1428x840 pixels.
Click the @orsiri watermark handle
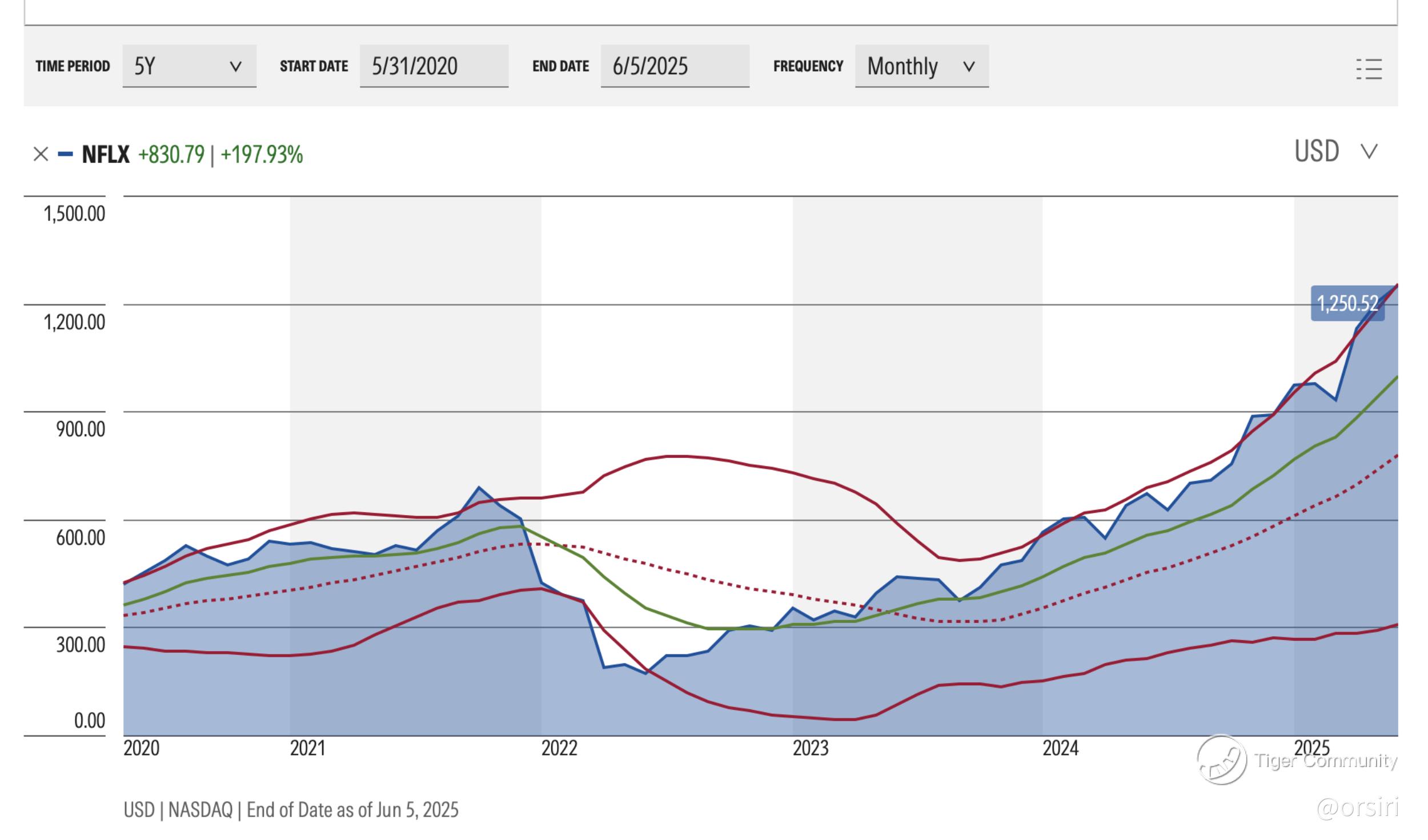(1357, 808)
